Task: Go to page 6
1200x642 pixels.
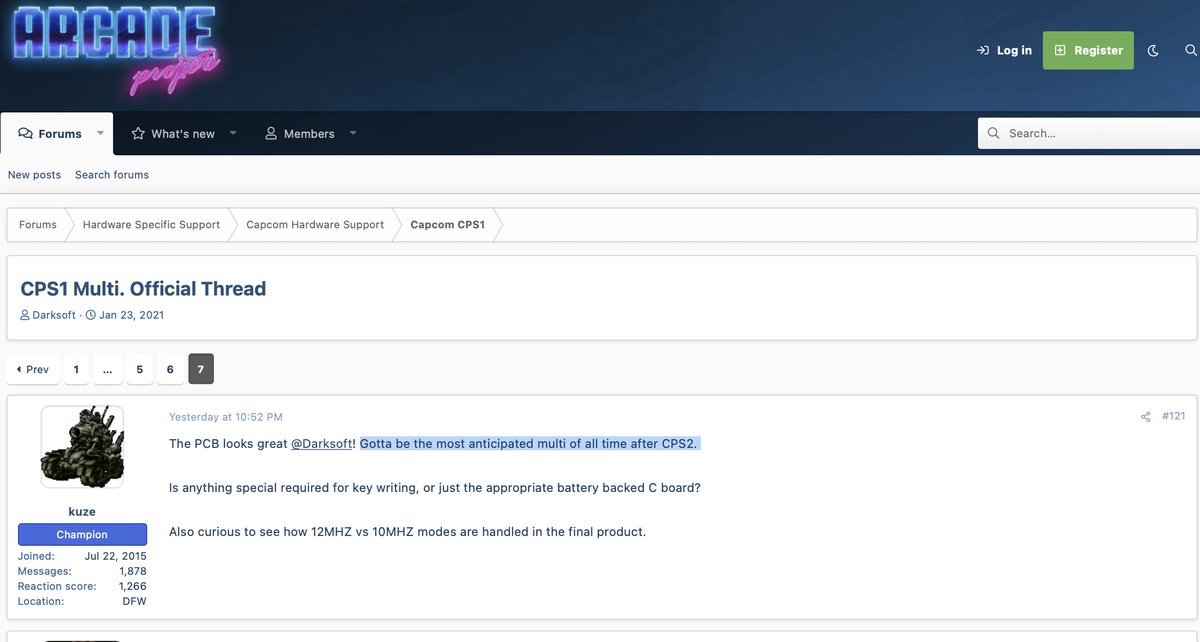Action: pos(170,369)
